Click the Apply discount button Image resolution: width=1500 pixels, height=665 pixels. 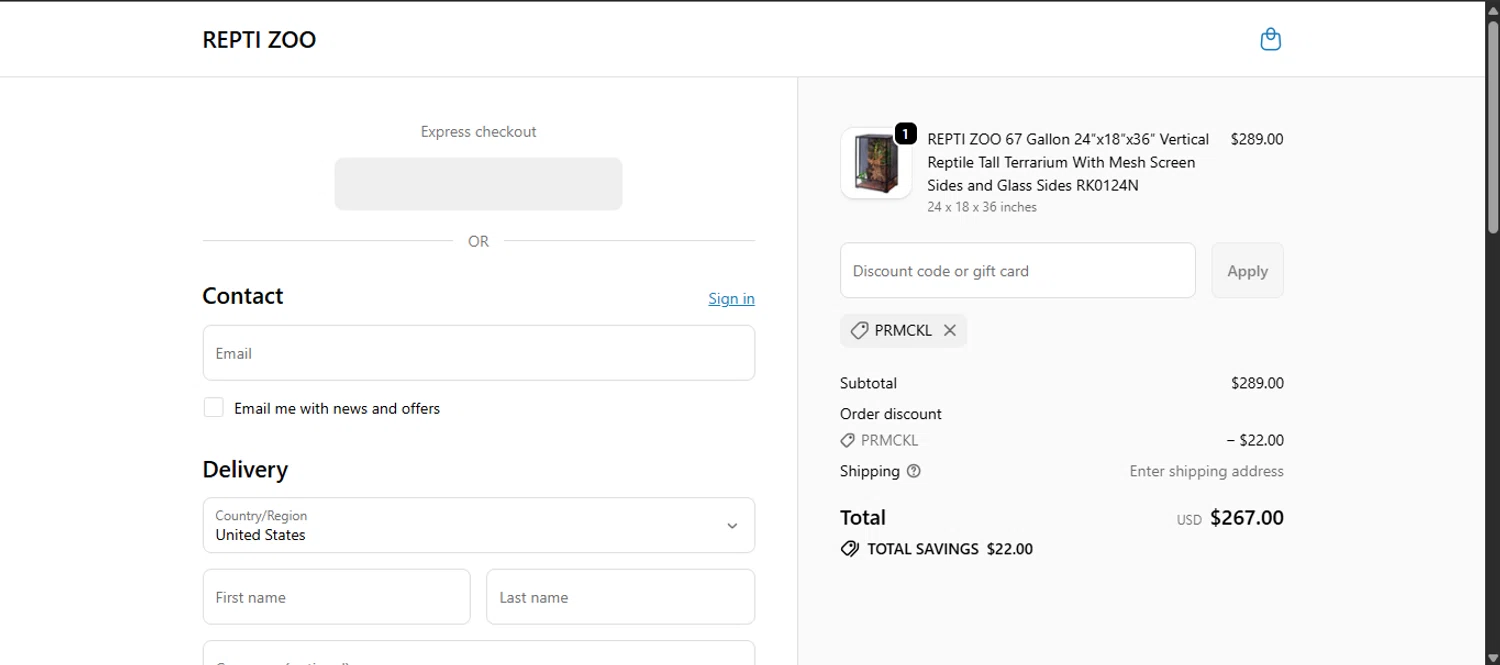tap(1247, 270)
